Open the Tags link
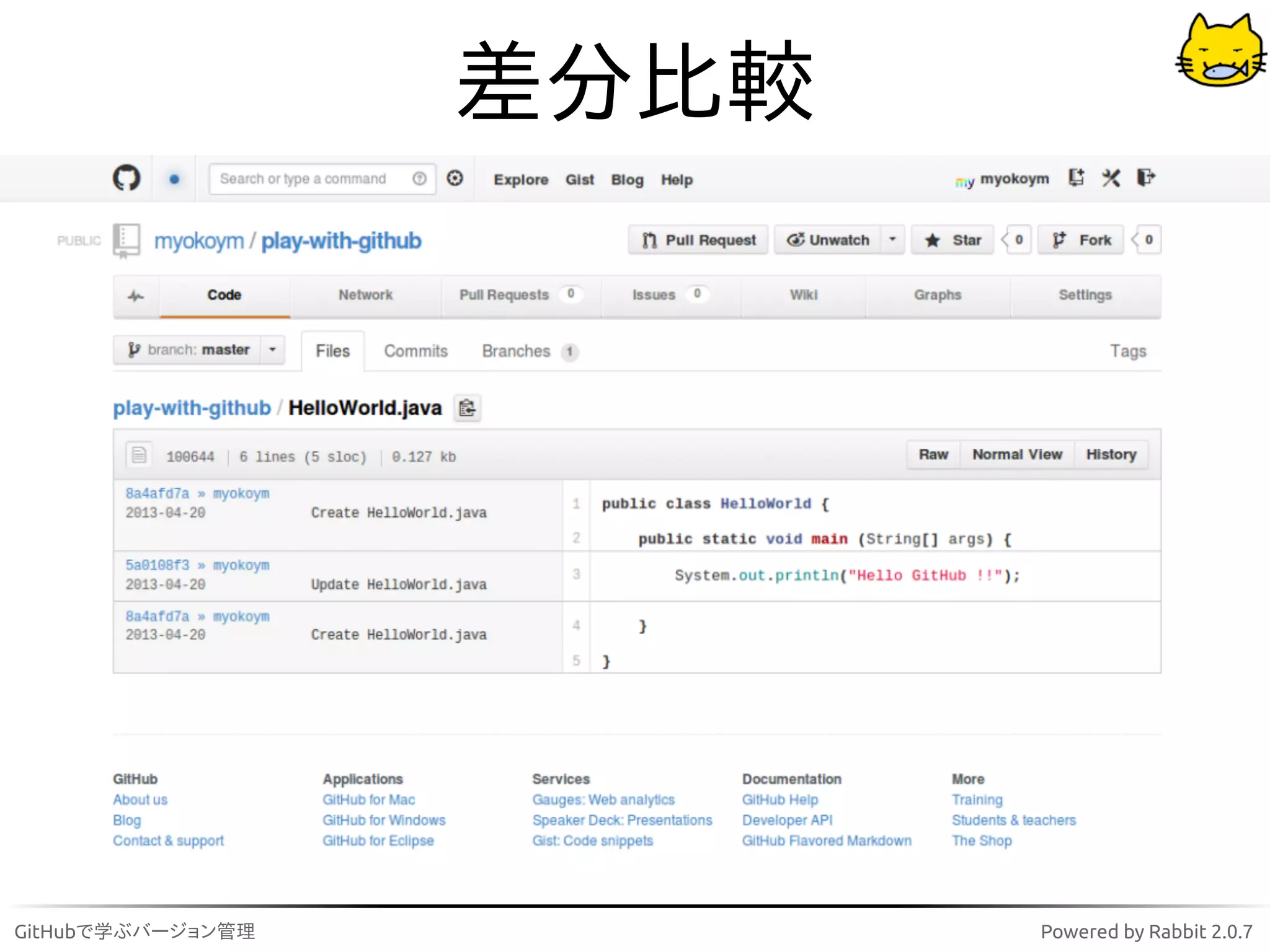 (x=1128, y=352)
